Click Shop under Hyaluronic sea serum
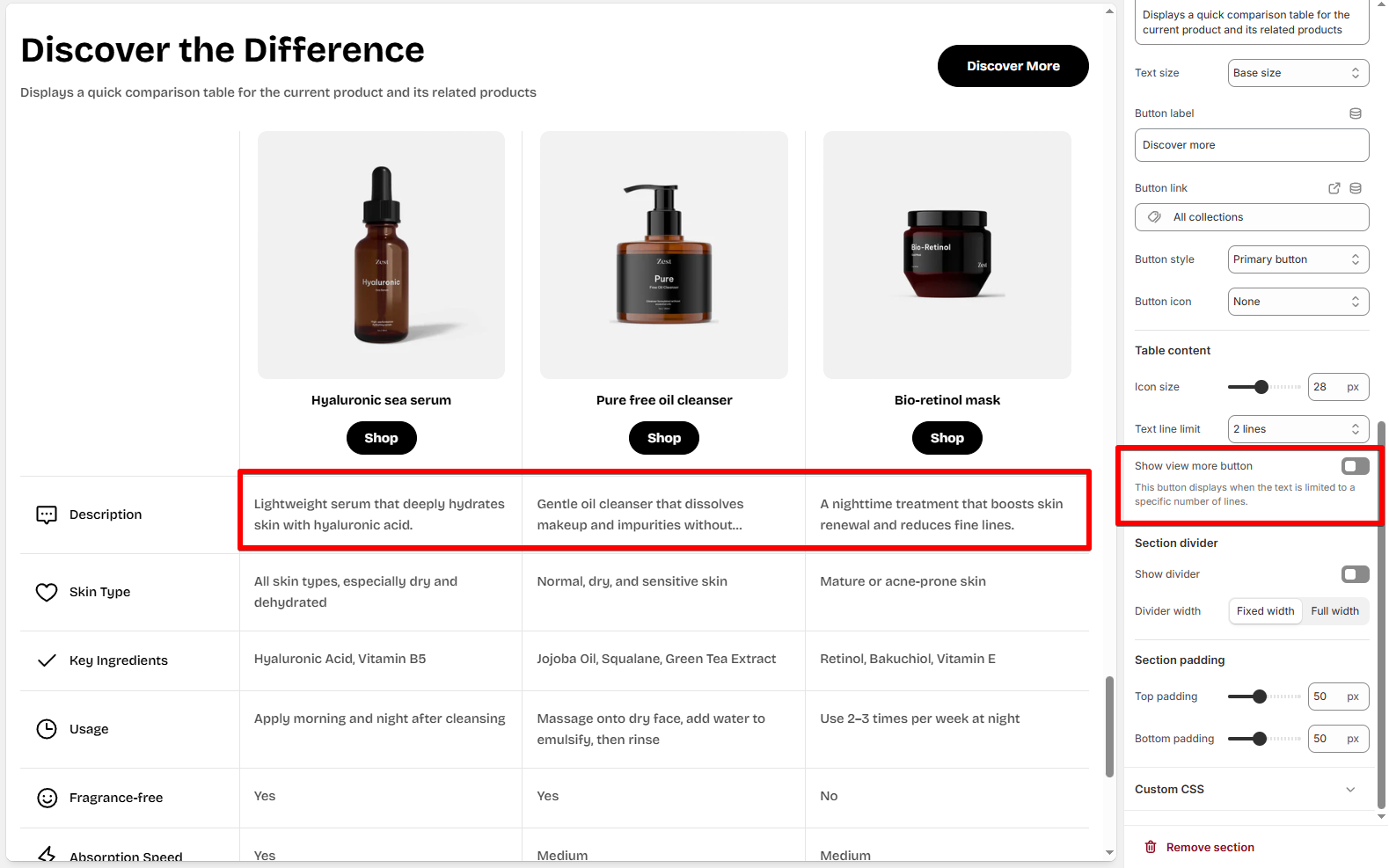Image resolution: width=1389 pixels, height=868 pixels. [381, 438]
